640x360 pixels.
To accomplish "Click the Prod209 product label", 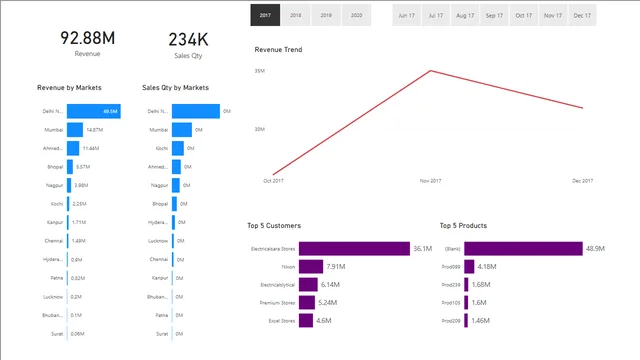I will click(451, 321).
